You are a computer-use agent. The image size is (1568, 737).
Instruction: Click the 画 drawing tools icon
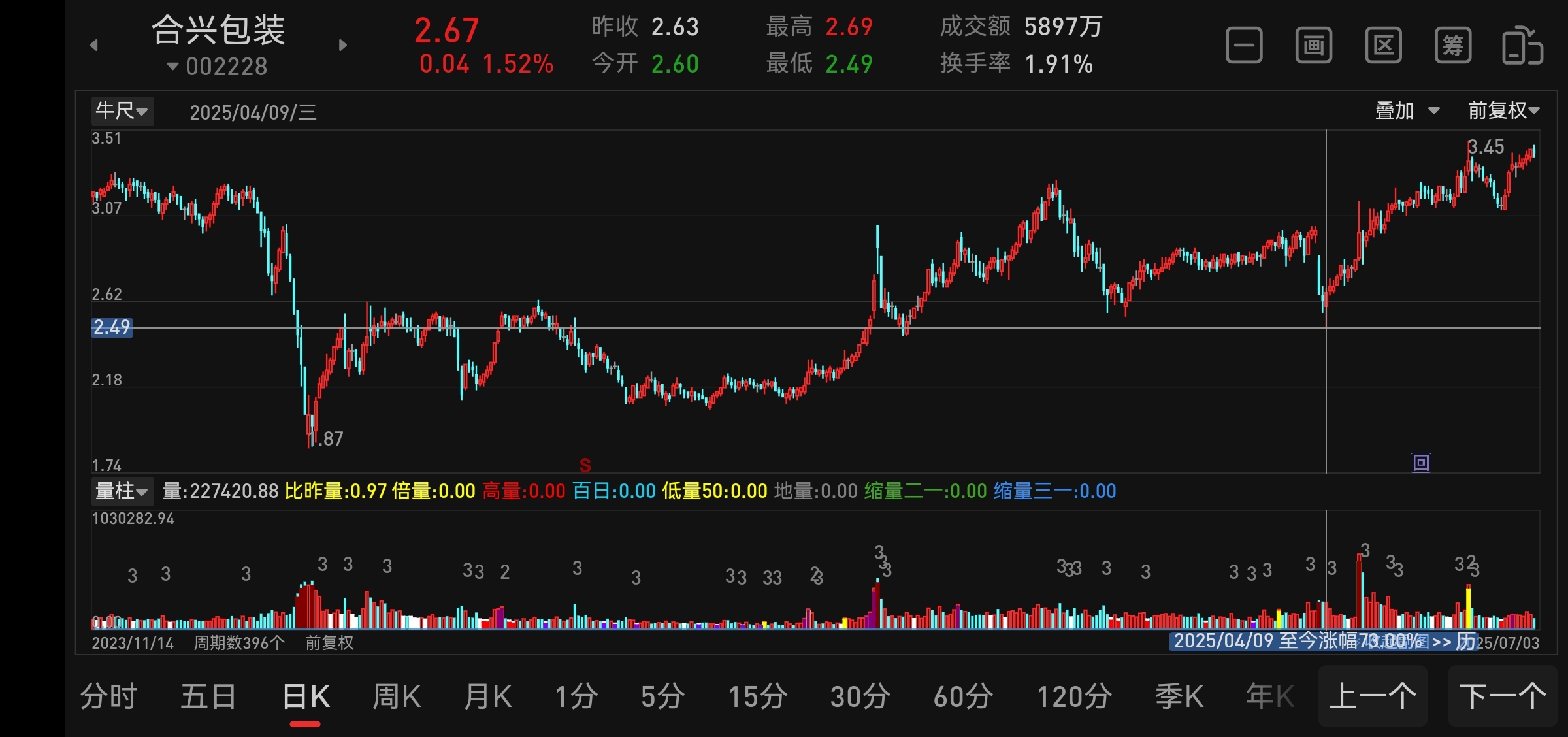tap(1313, 46)
